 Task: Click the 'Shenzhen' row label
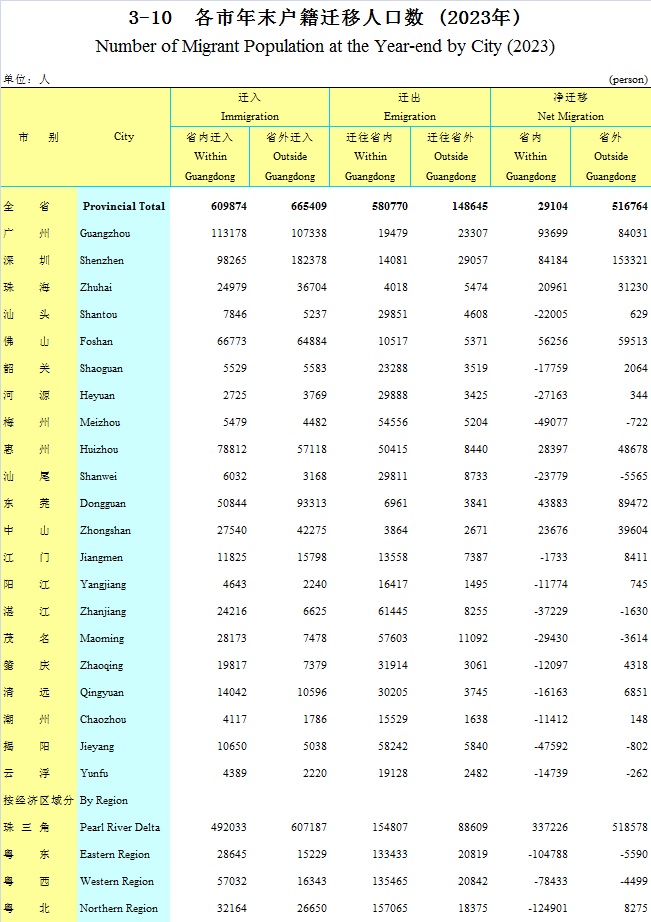[x=102, y=260]
